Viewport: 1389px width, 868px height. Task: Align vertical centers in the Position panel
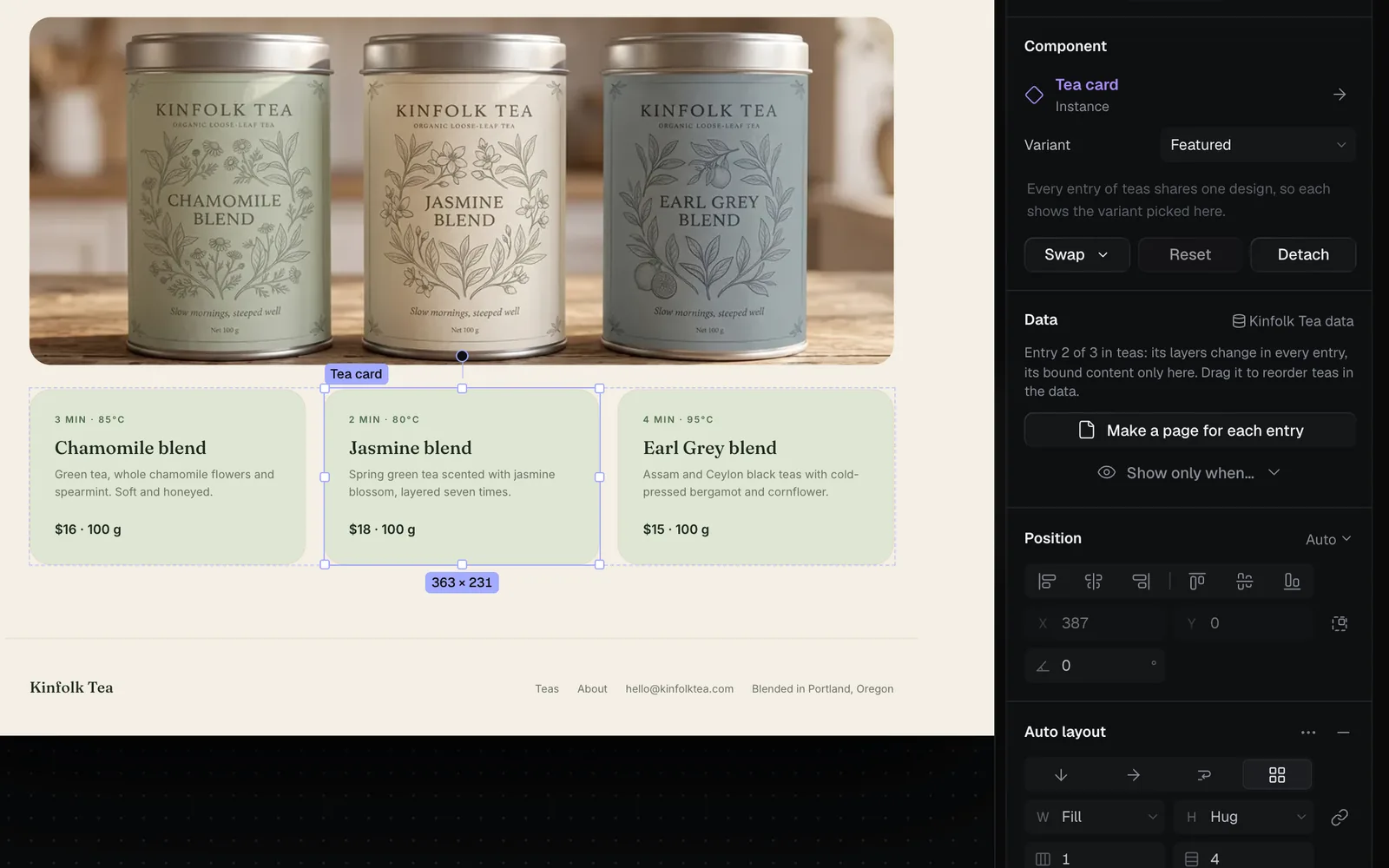(x=1244, y=582)
